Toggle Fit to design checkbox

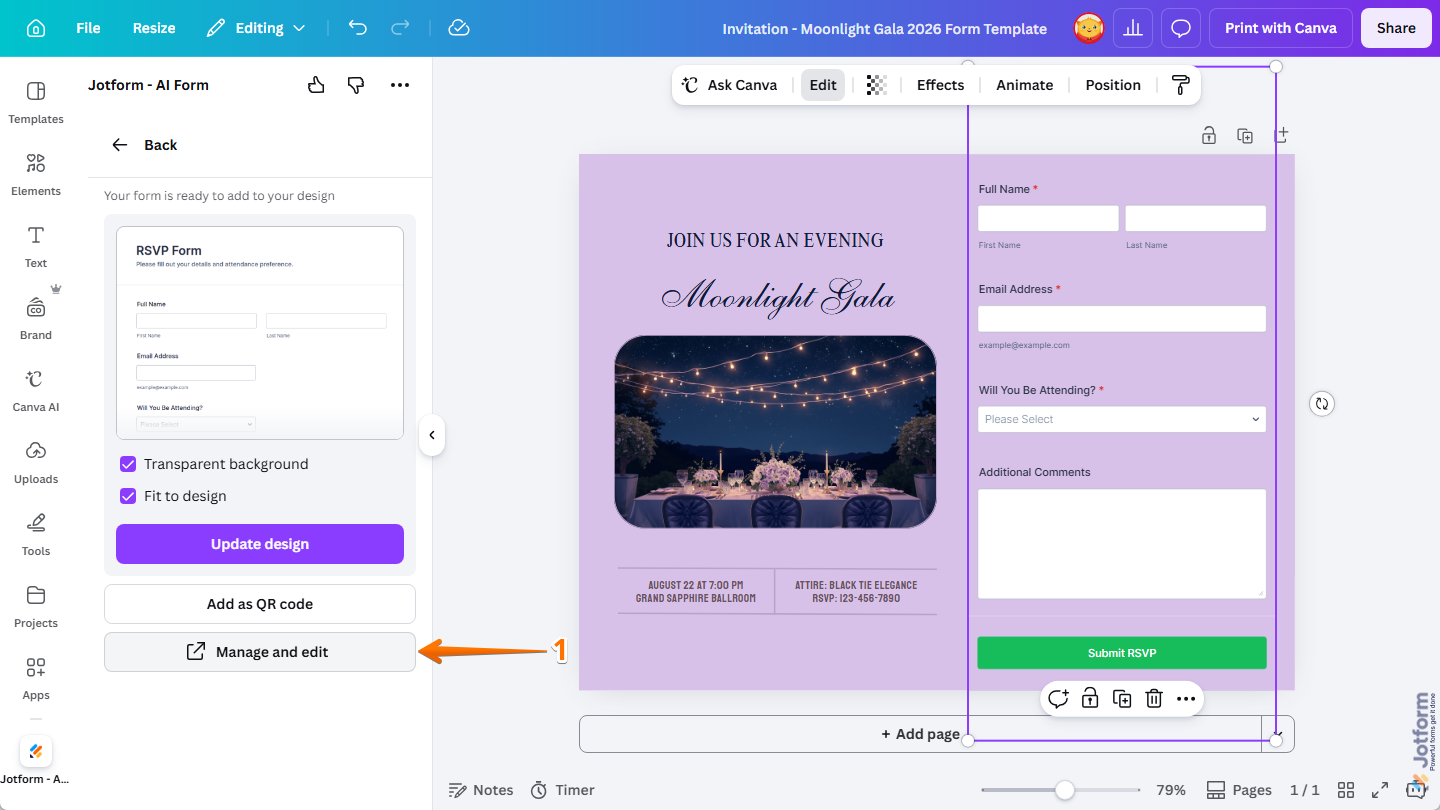click(x=128, y=496)
